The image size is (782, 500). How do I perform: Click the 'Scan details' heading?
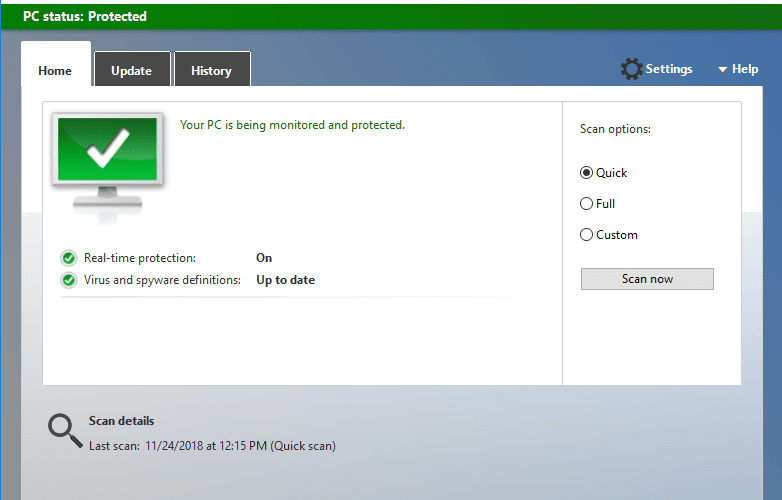(x=121, y=421)
